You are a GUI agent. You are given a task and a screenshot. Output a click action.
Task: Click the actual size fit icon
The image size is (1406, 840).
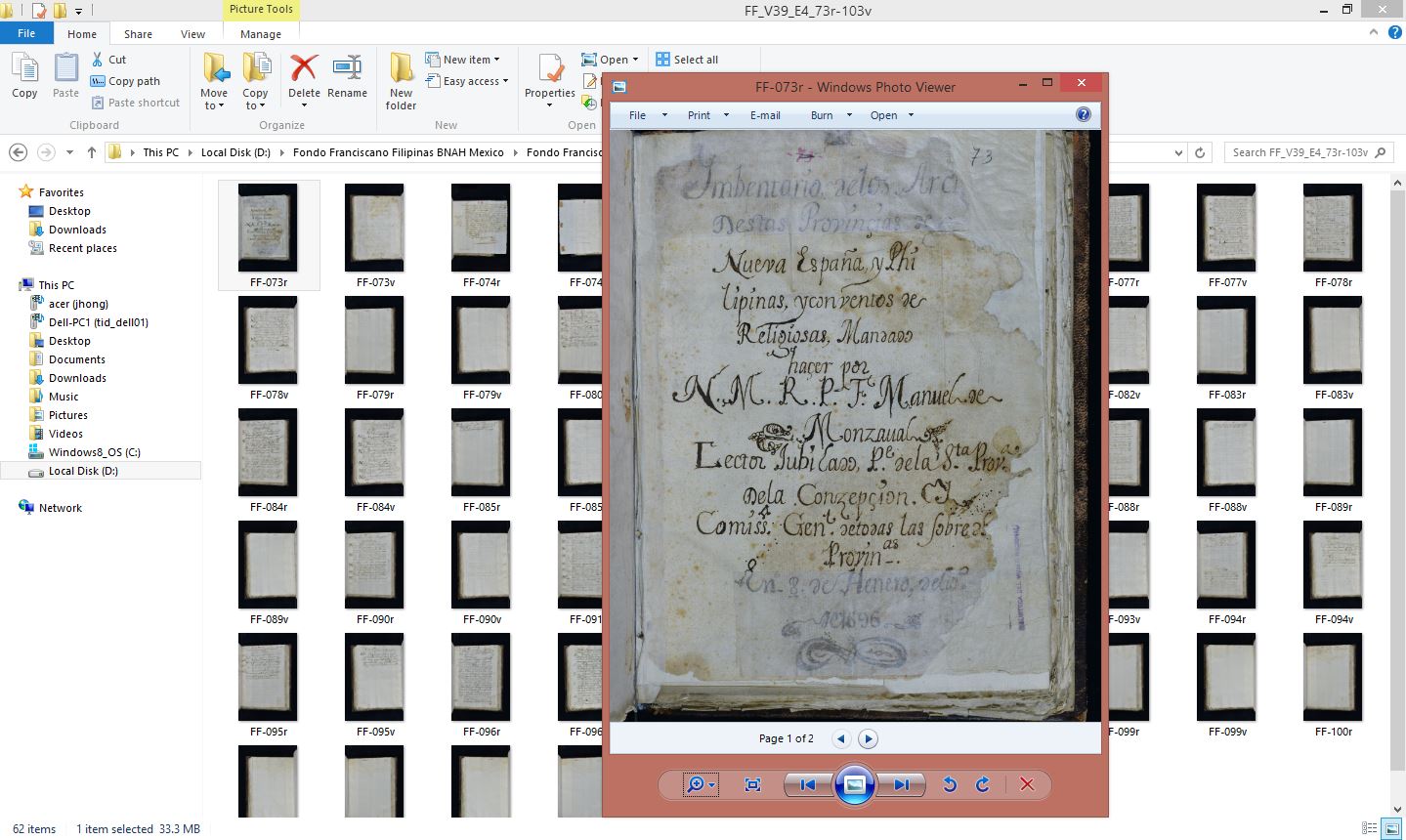(x=752, y=784)
